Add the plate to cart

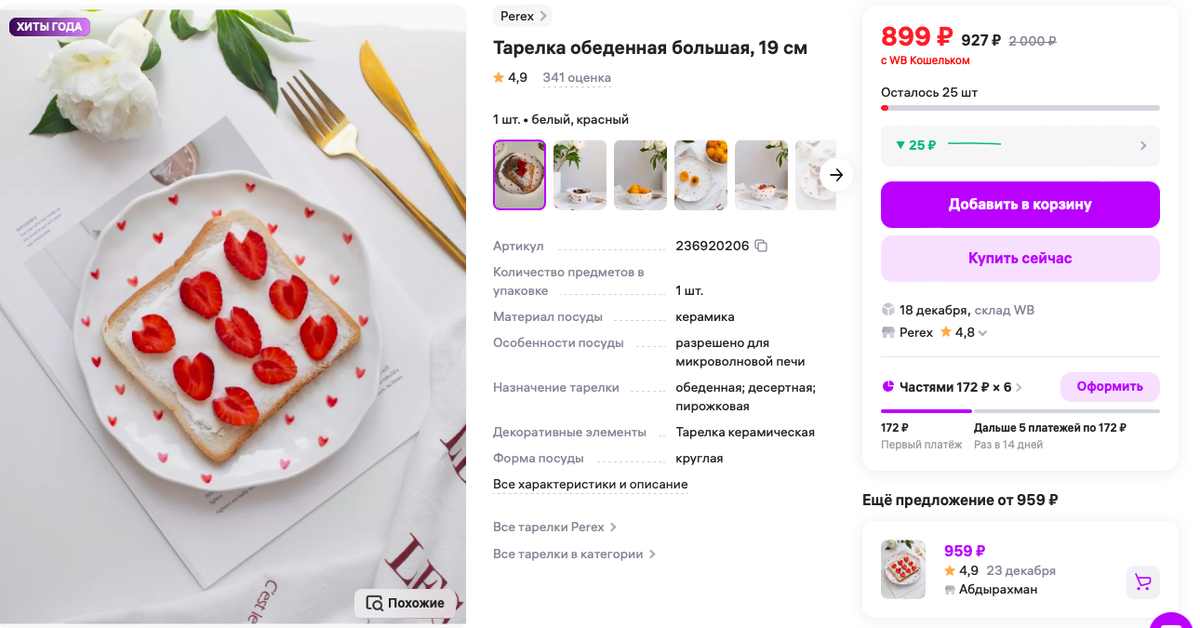click(1019, 204)
